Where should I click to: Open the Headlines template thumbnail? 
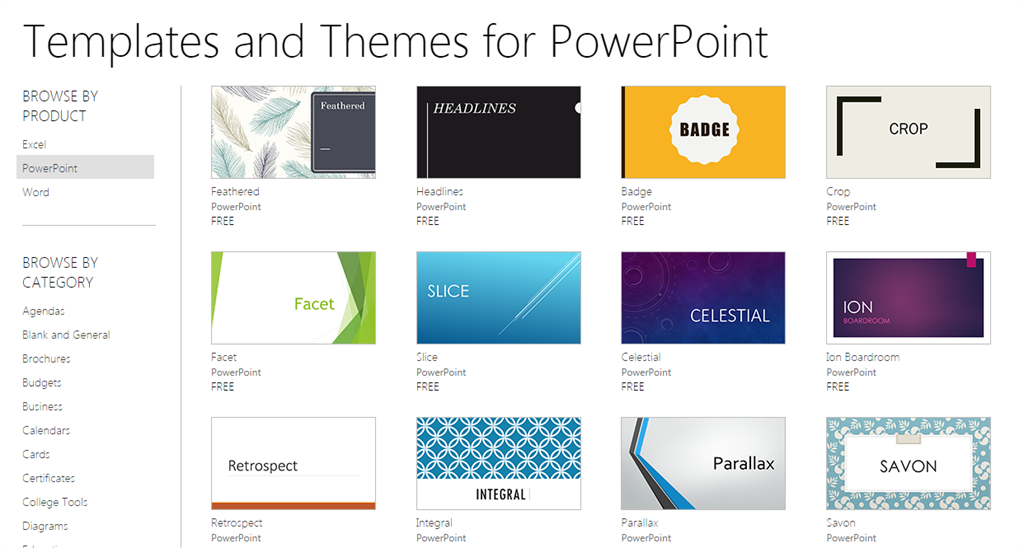click(498, 132)
